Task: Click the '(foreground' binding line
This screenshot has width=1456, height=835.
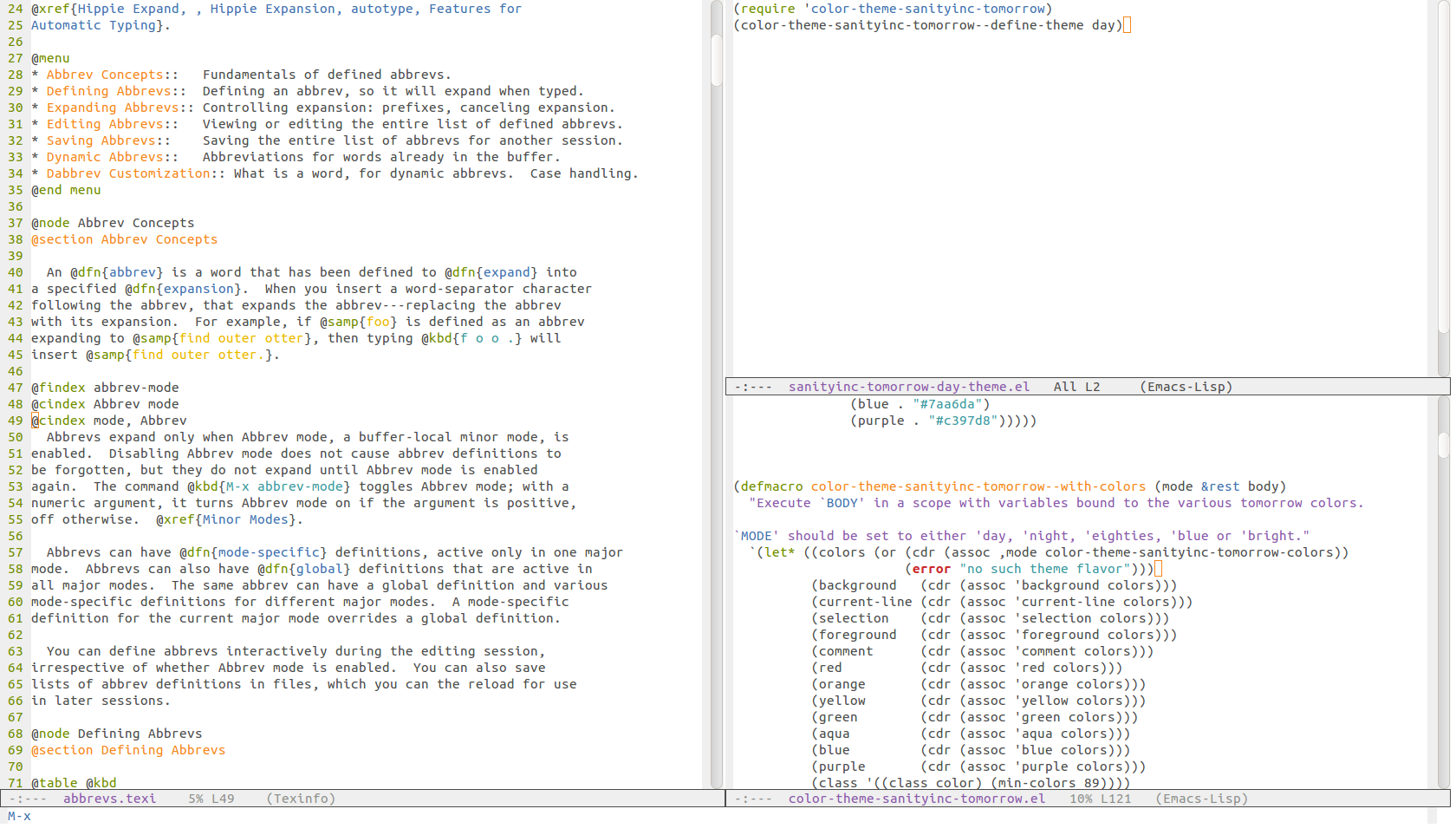Action: pyautogui.click(x=994, y=635)
